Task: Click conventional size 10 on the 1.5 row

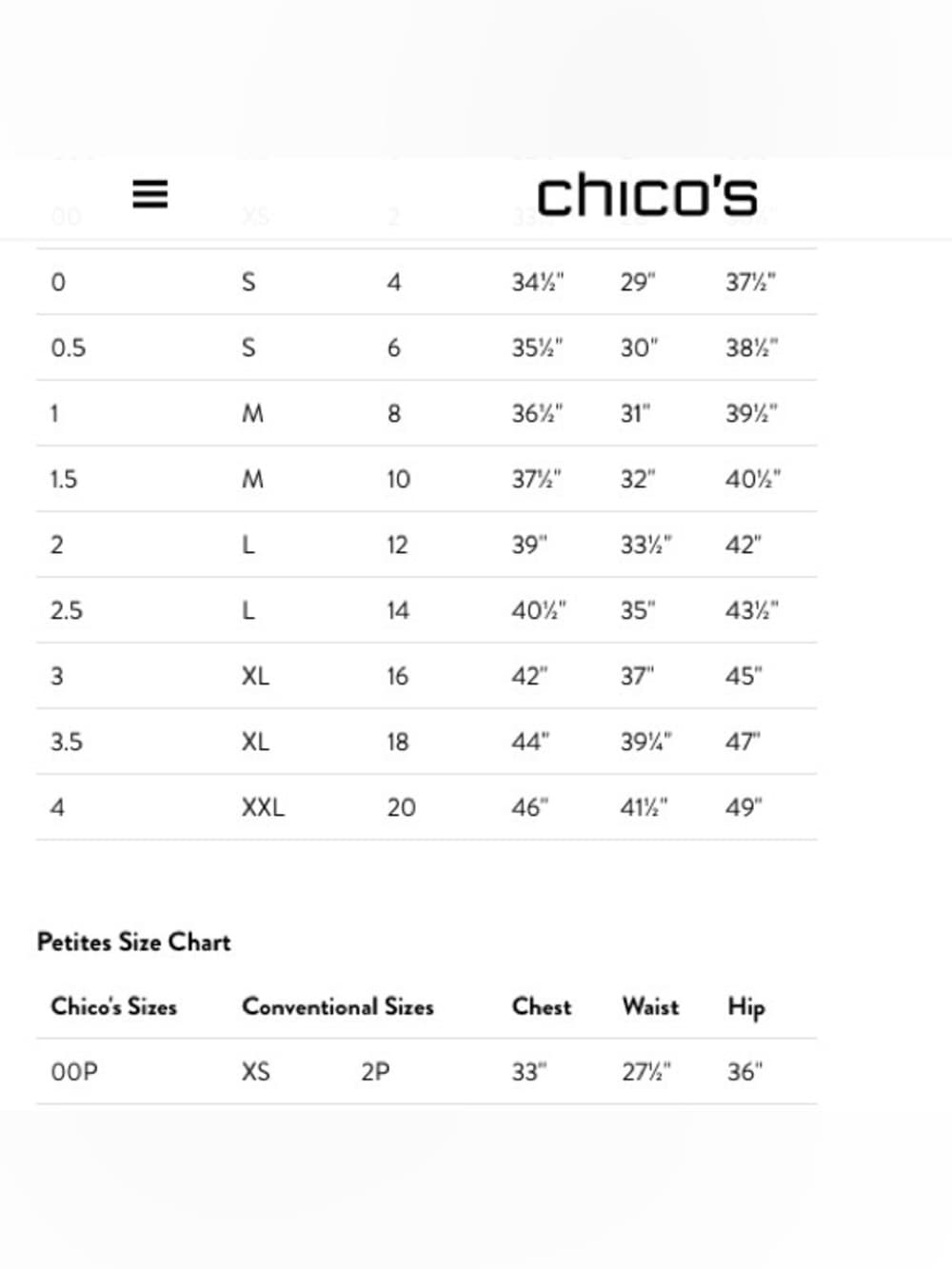Action: pyautogui.click(x=398, y=480)
